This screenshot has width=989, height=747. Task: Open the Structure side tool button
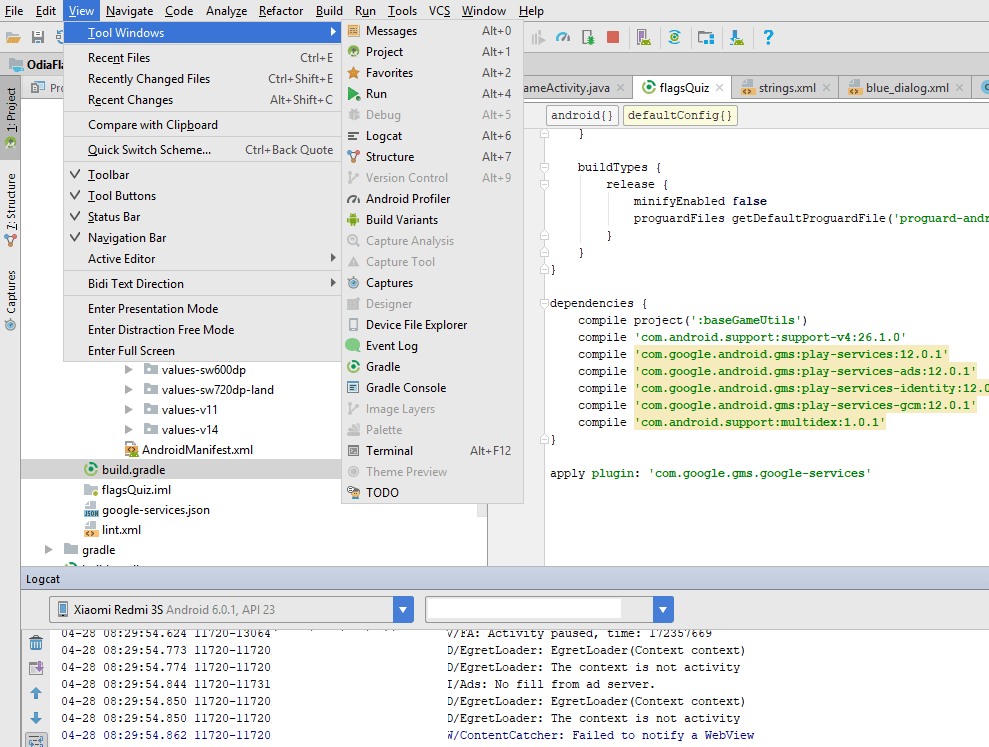(x=11, y=209)
